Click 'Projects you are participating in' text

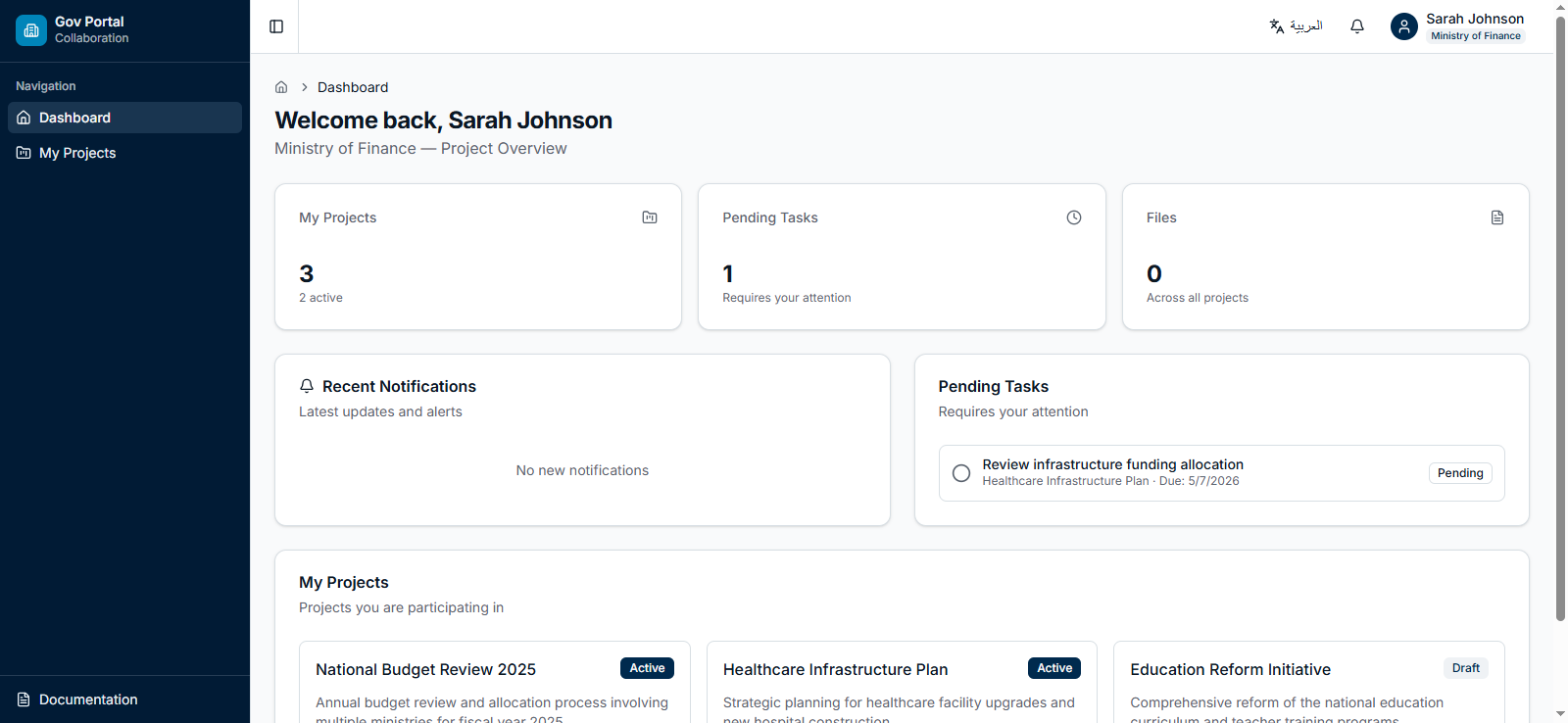pyautogui.click(x=401, y=607)
